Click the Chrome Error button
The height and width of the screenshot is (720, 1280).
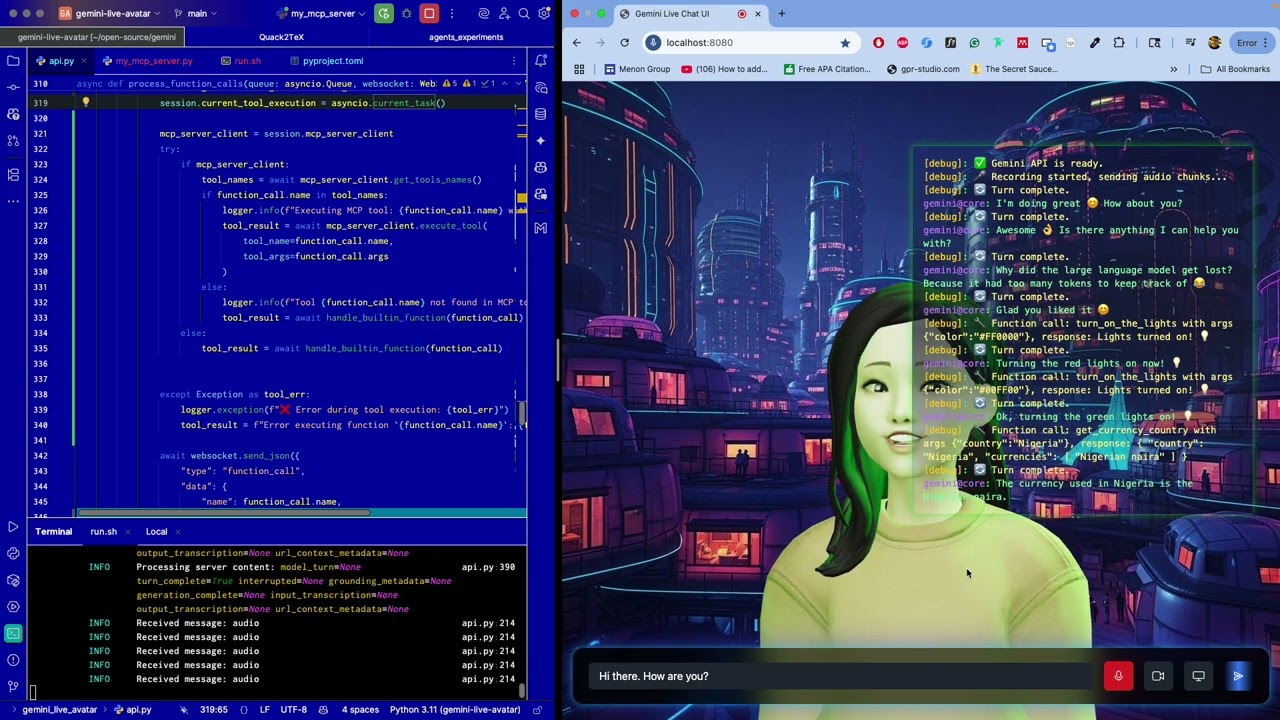point(1252,42)
